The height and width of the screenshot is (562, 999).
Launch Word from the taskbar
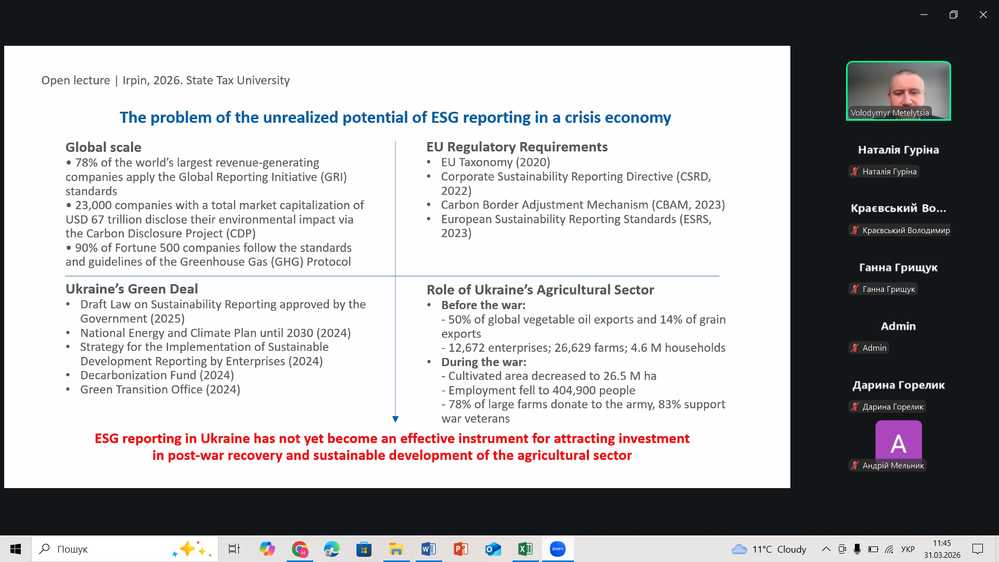tap(428, 549)
